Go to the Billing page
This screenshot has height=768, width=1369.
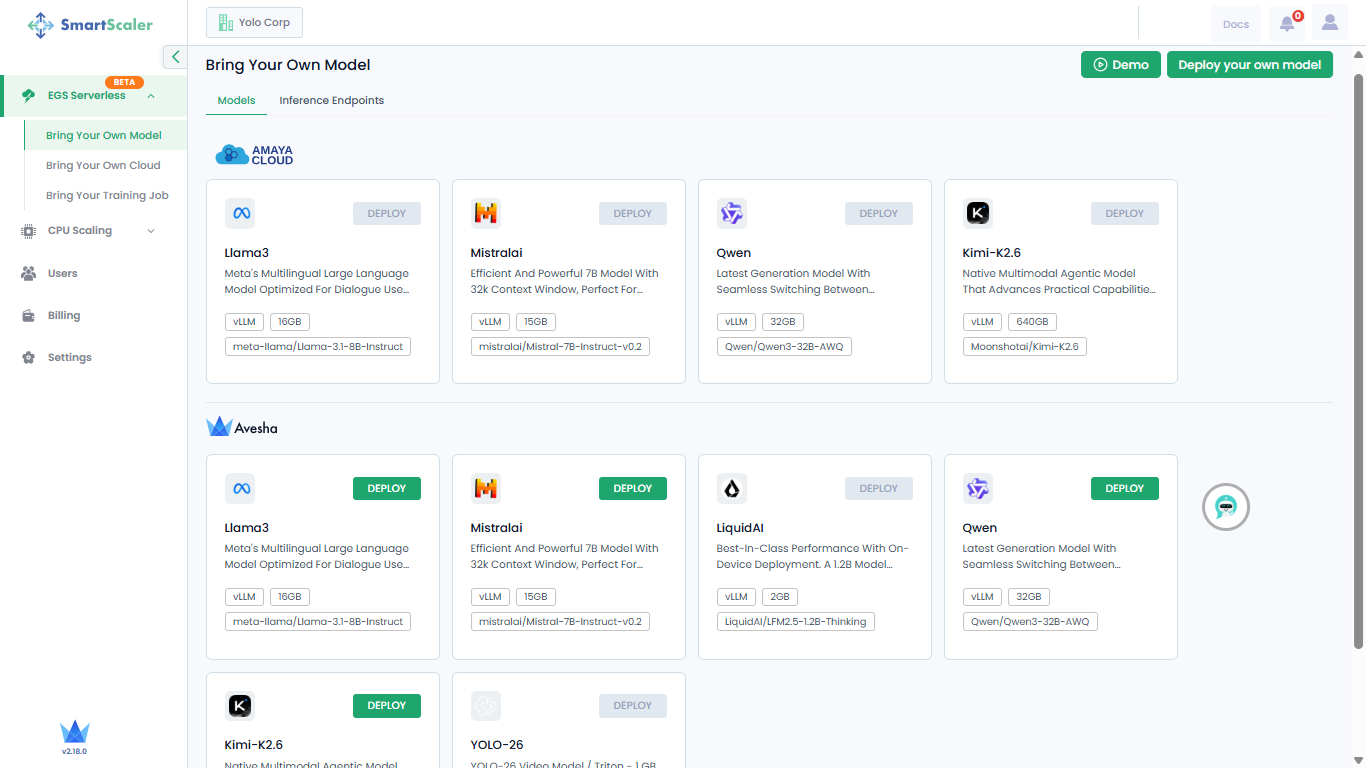point(64,316)
